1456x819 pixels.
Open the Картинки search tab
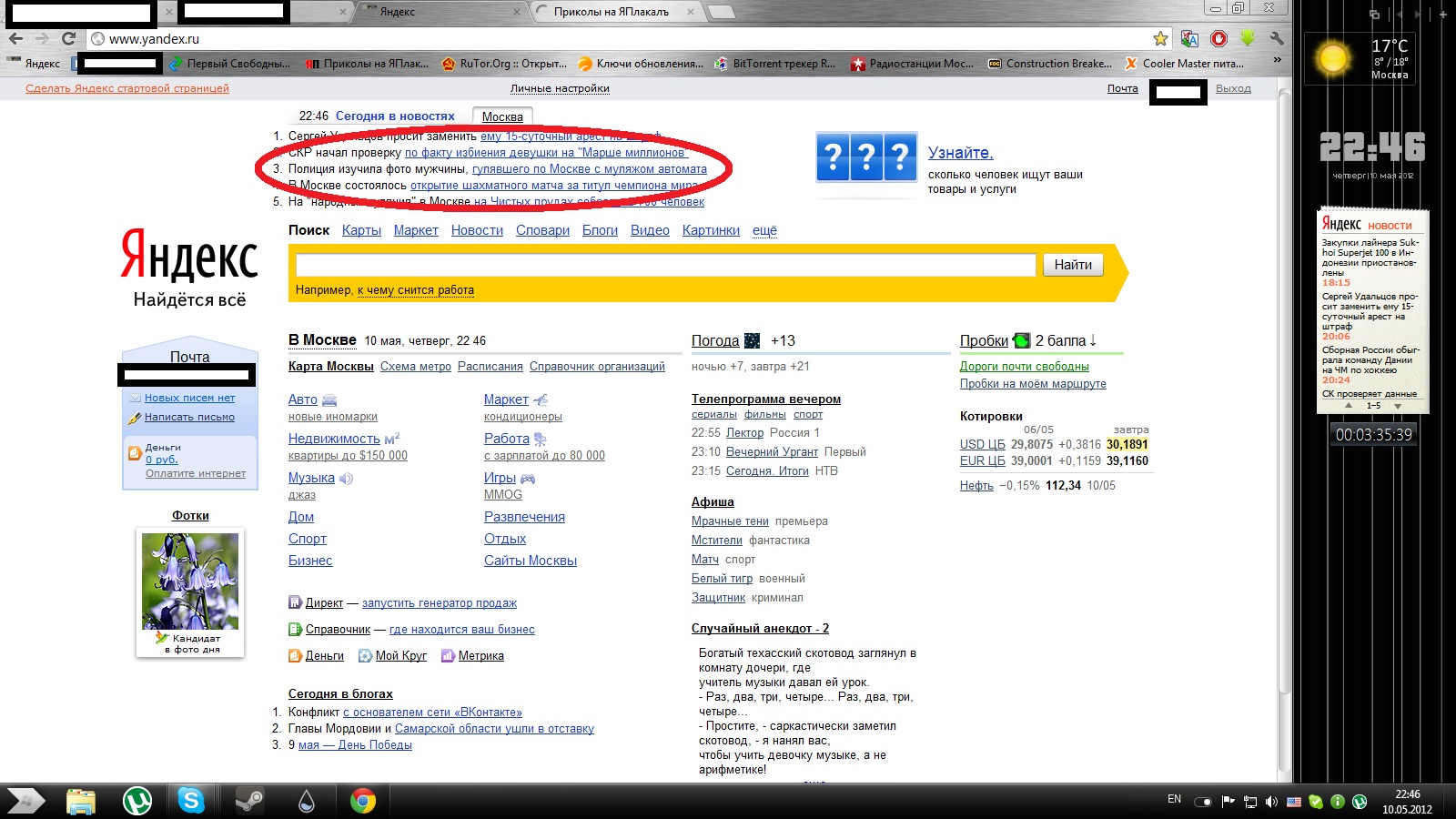tap(711, 230)
